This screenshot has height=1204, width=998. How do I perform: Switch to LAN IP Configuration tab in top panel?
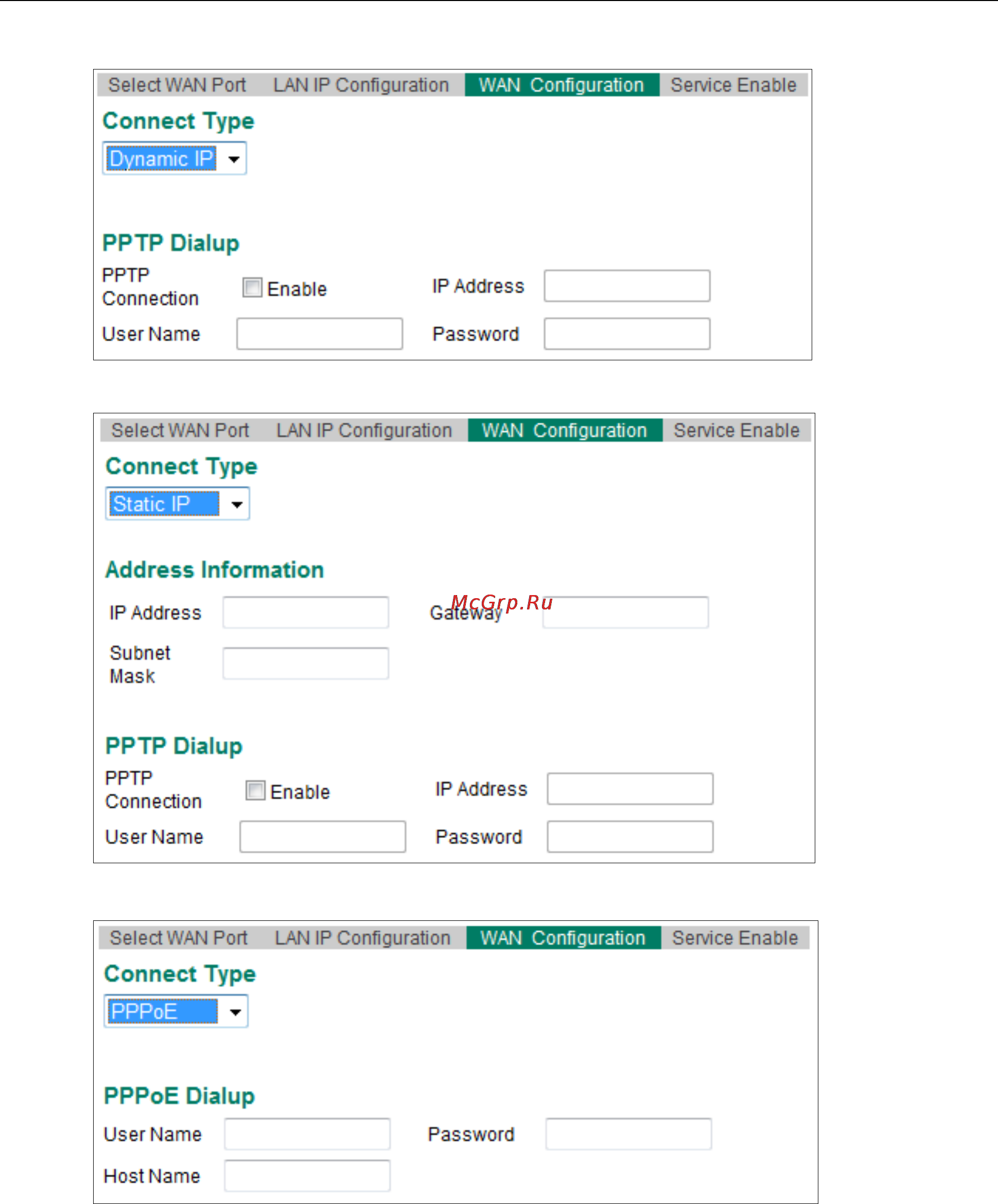click(361, 85)
